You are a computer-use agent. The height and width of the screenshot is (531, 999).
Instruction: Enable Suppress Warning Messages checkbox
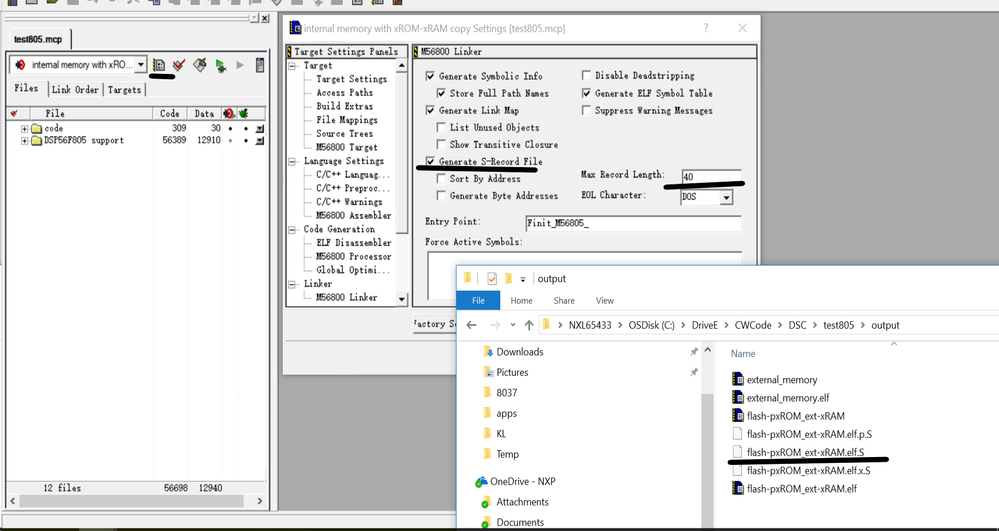(587, 110)
